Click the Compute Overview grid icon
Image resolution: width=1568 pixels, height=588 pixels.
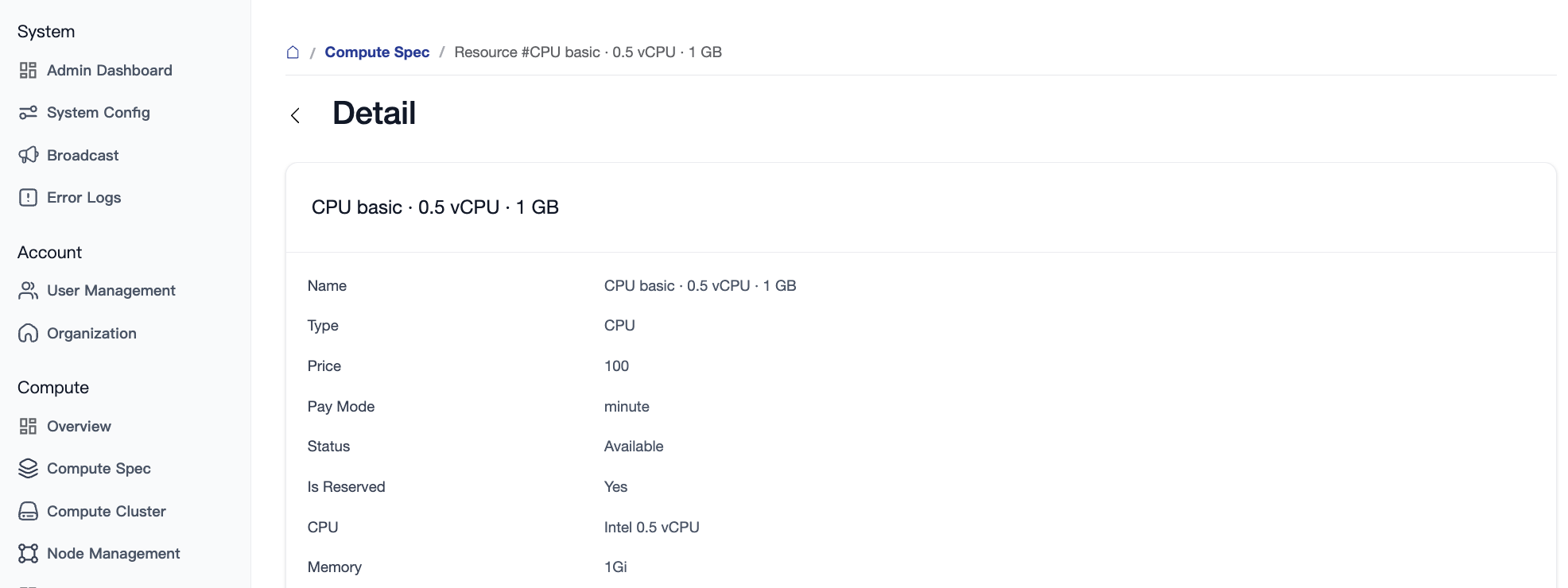pyautogui.click(x=28, y=427)
